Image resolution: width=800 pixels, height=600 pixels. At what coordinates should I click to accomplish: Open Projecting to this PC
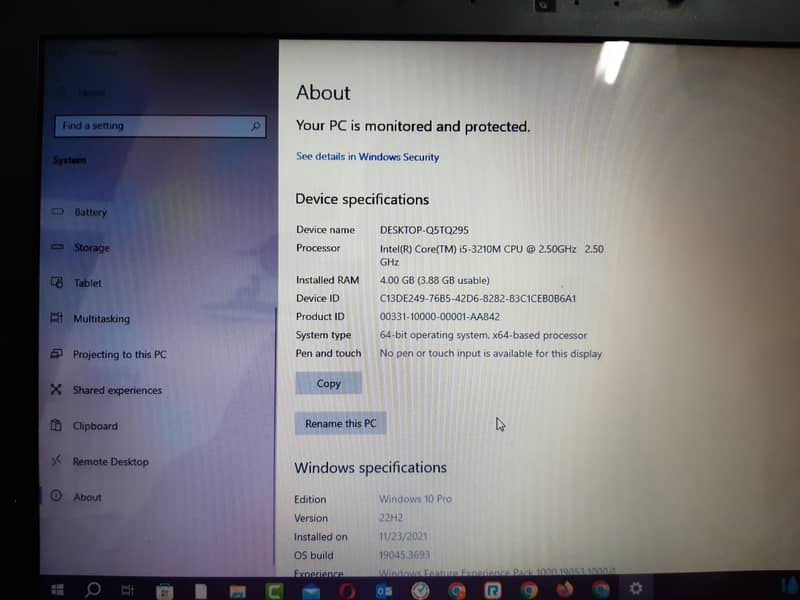[119, 355]
